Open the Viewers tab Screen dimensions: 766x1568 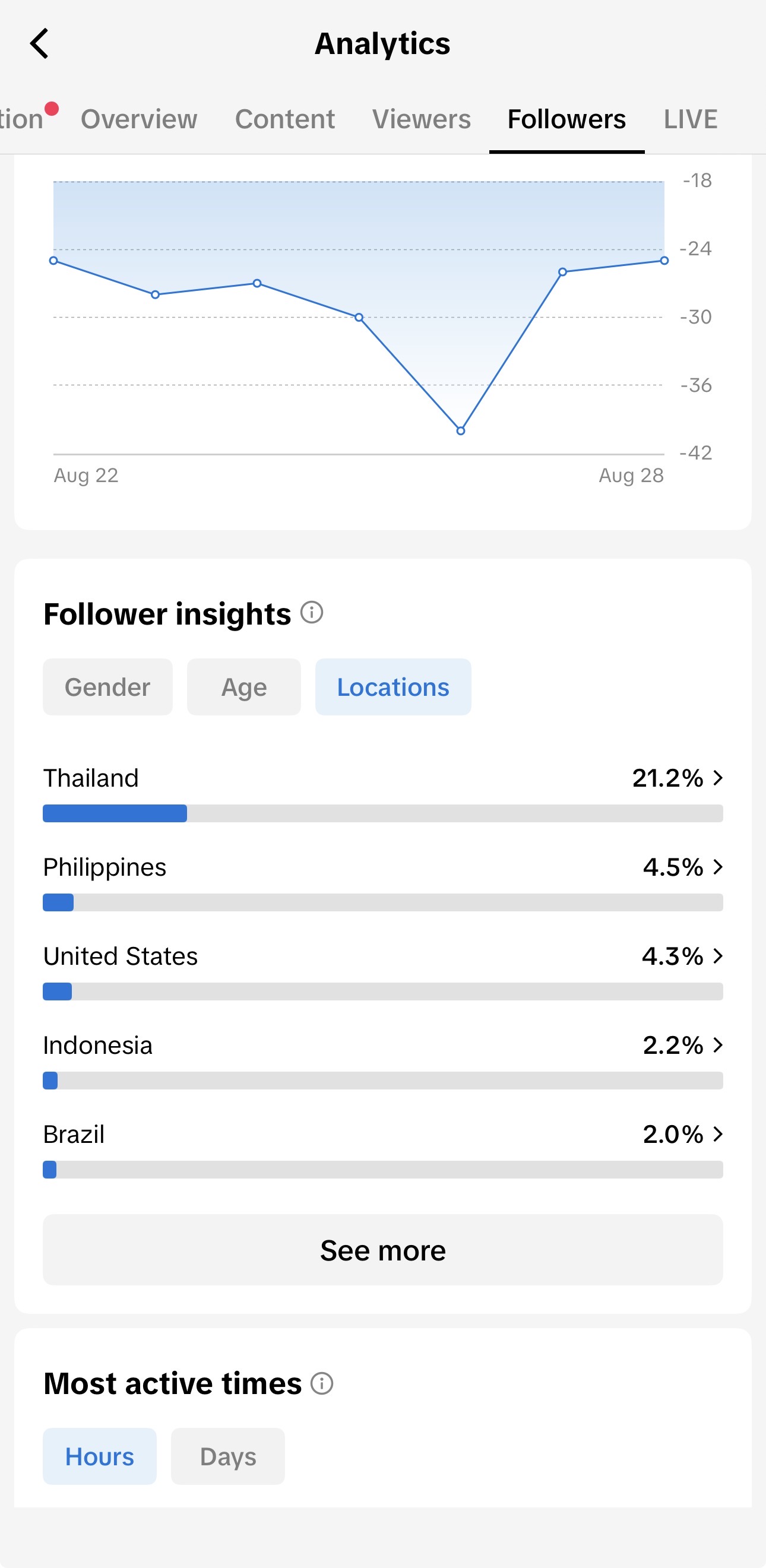tap(422, 119)
